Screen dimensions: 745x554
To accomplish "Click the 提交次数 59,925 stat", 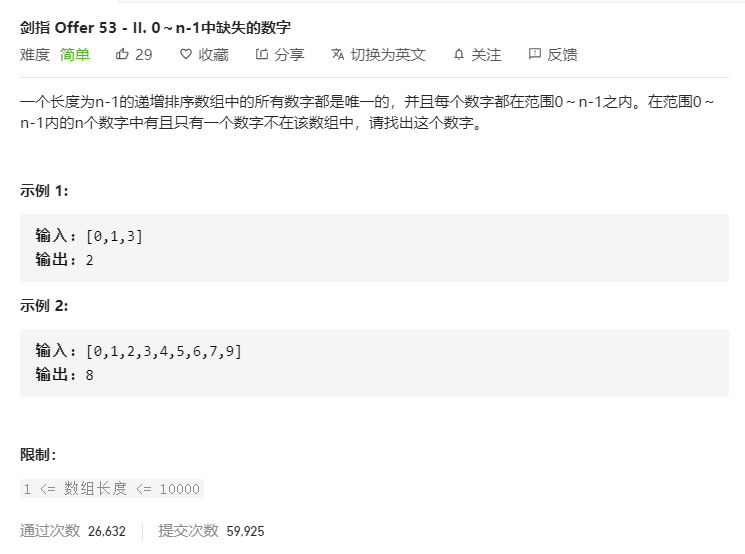I will click(x=211, y=531).
